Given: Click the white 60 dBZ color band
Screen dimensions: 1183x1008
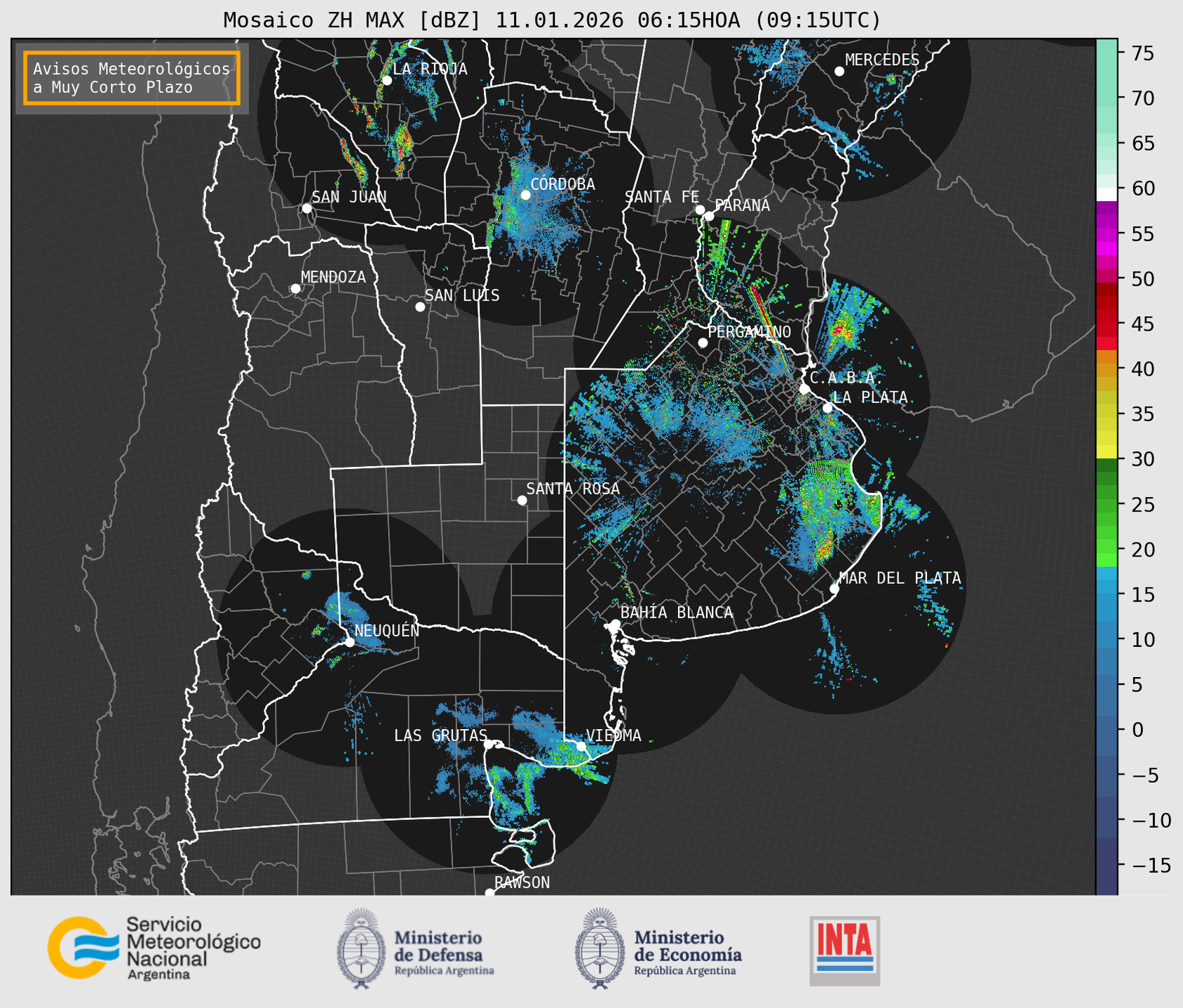Looking at the screenshot, I should coord(1107,194).
